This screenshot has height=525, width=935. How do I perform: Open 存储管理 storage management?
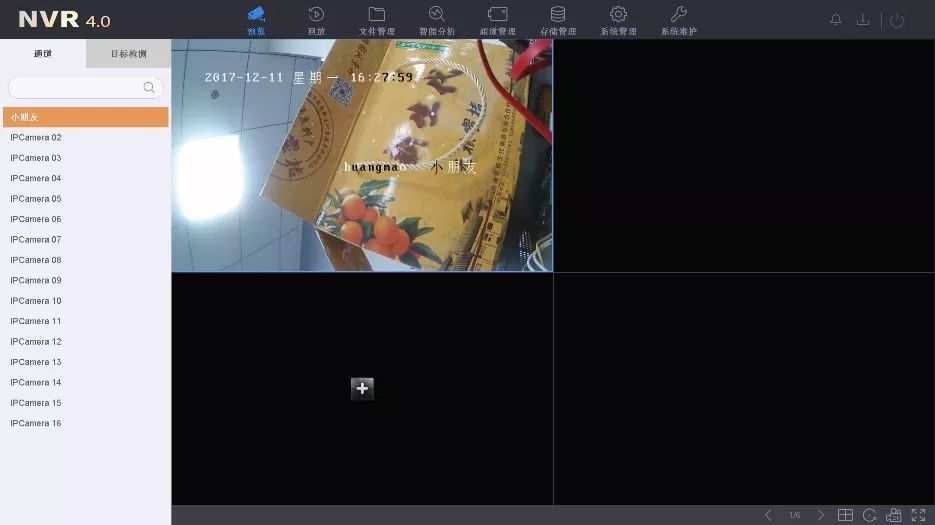(558, 20)
